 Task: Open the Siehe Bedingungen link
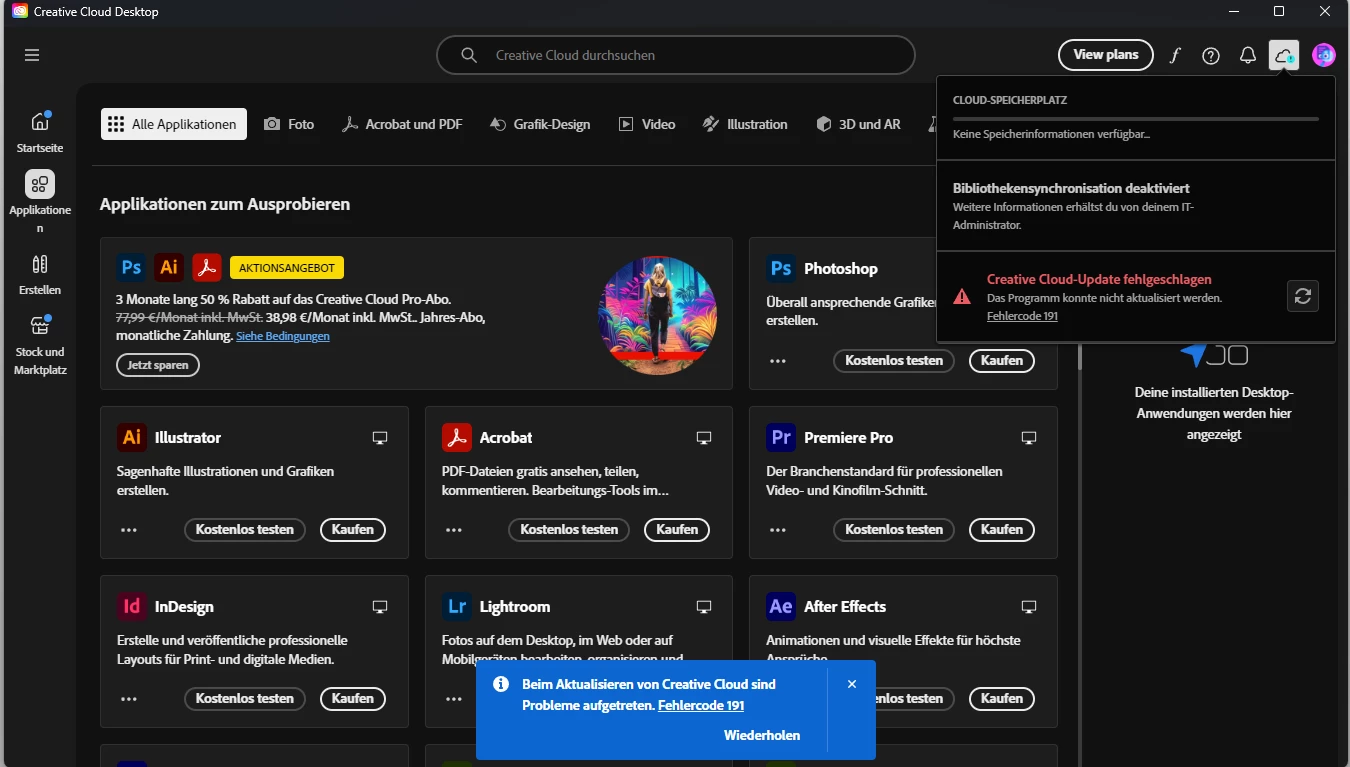(283, 336)
